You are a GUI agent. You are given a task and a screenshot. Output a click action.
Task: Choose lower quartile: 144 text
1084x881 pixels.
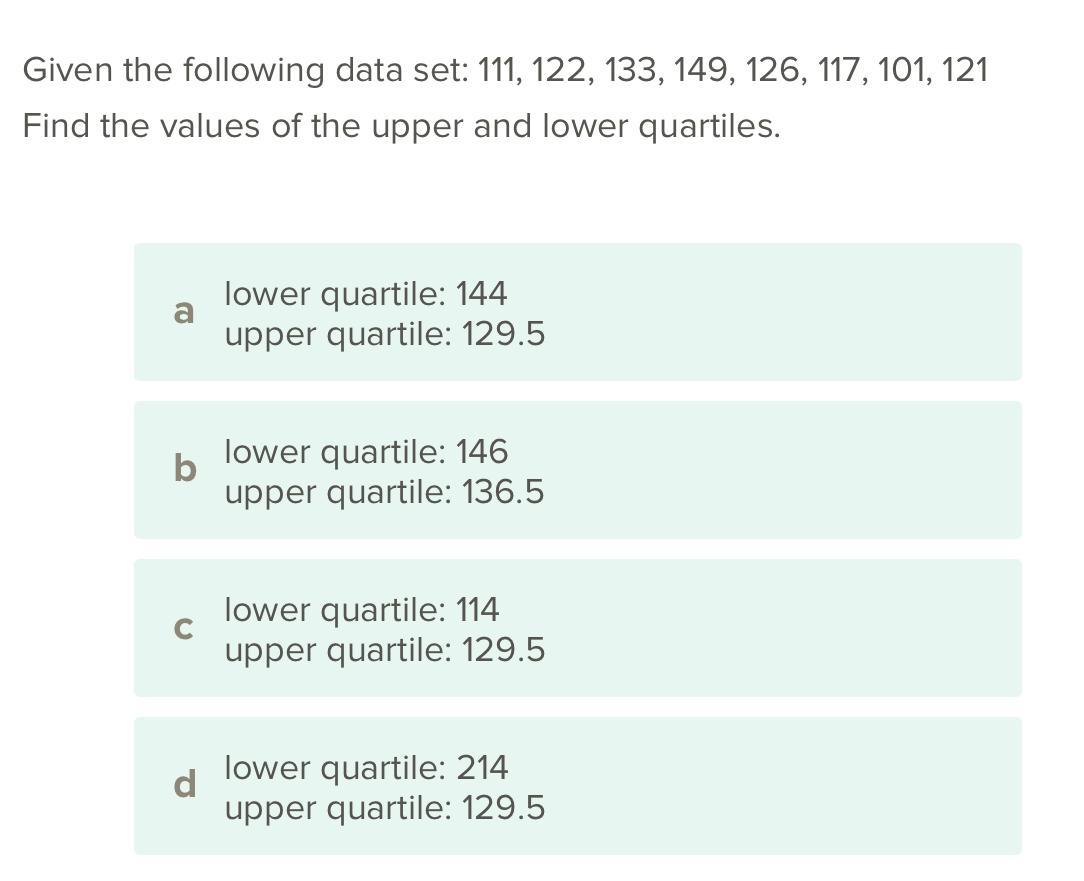click(366, 294)
